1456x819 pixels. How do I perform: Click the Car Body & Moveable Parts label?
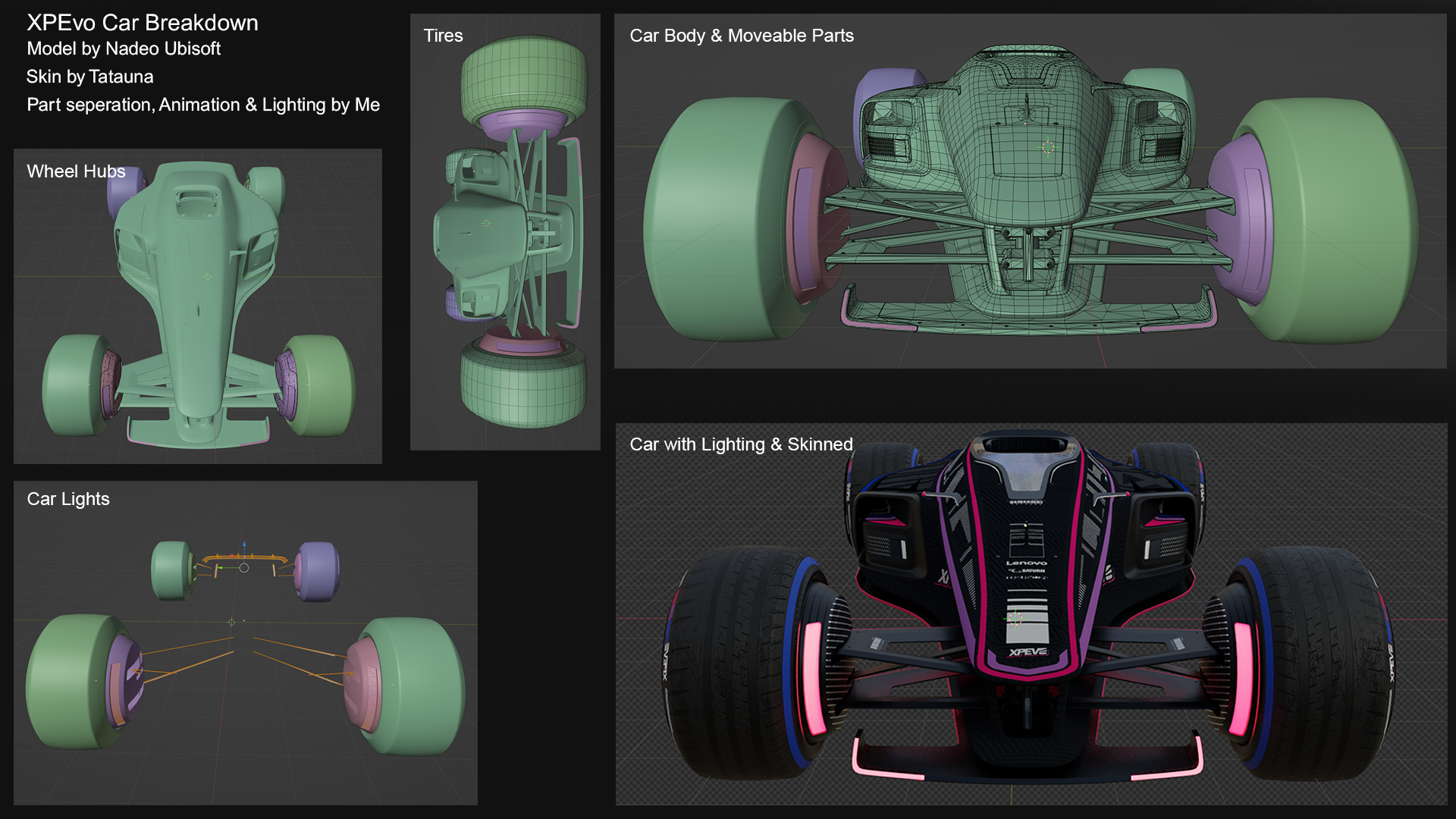click(741, 36)
